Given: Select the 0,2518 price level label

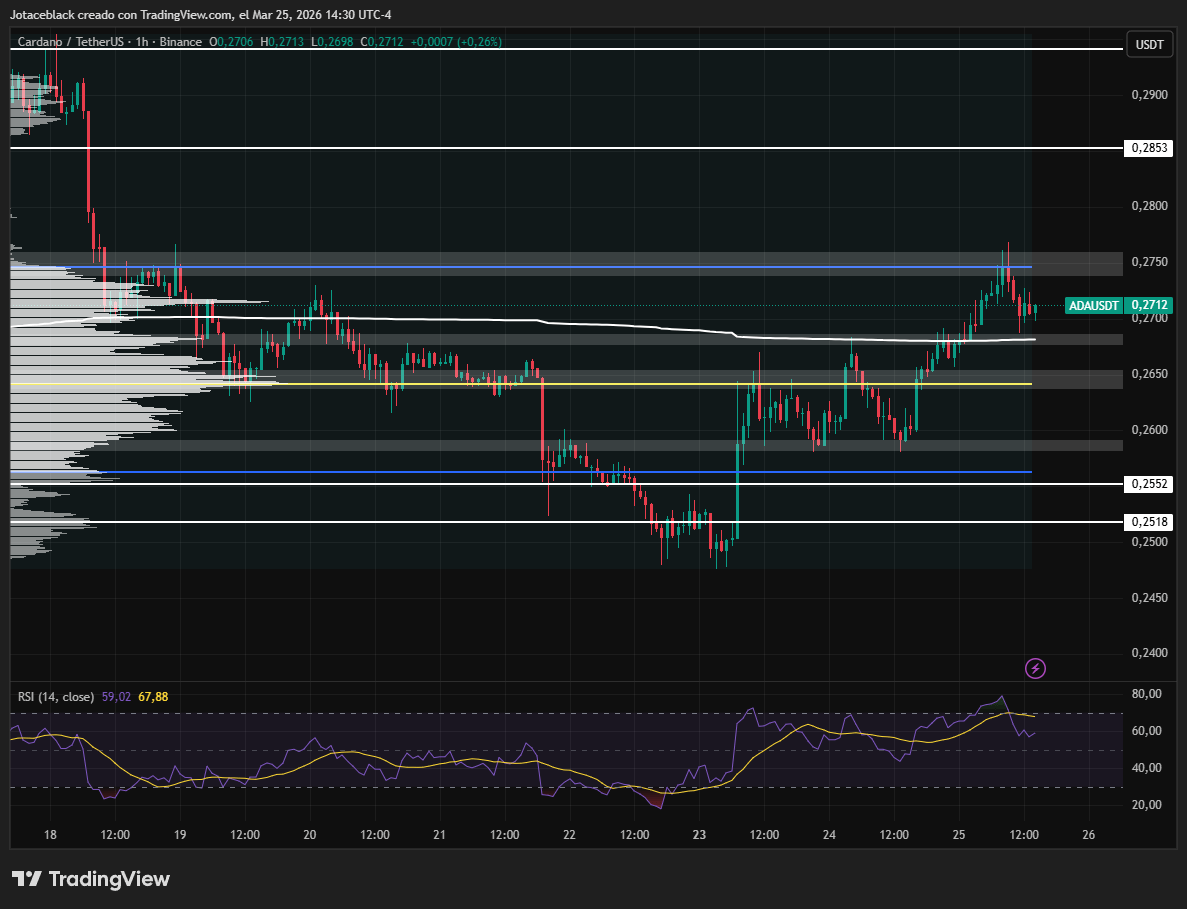Looking at the screenshot, I should pos(1149,522).
